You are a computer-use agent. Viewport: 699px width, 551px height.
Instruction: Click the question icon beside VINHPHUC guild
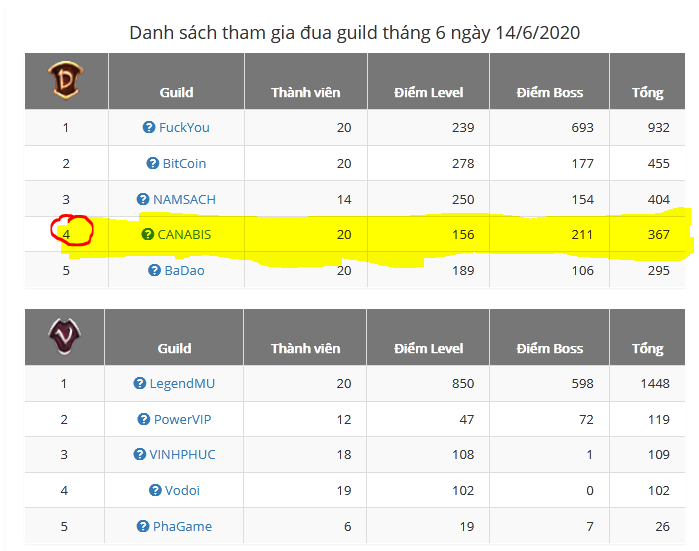point(140,454)
